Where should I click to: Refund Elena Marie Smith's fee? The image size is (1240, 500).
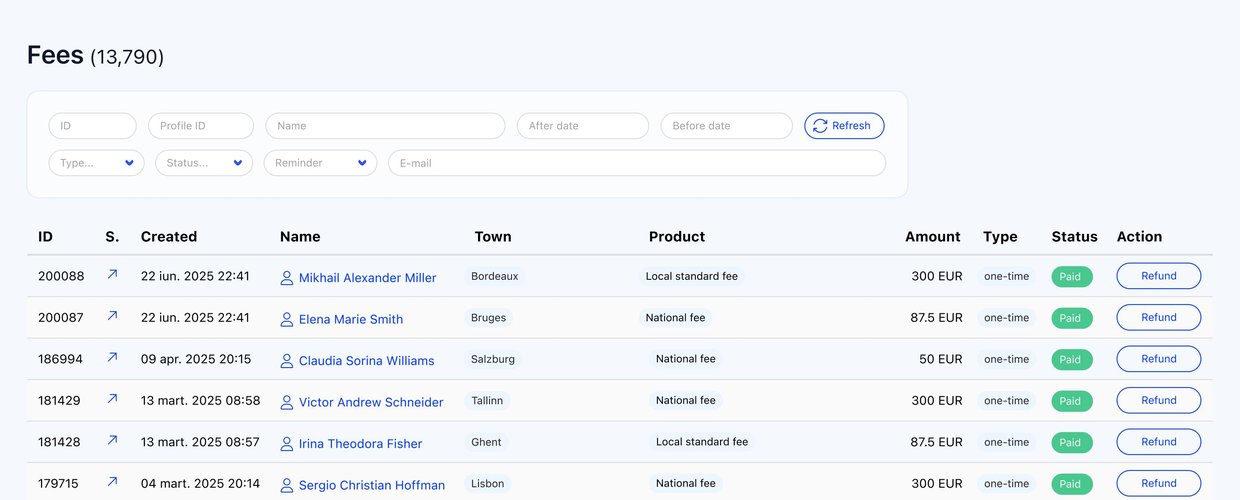(1158, 318)
